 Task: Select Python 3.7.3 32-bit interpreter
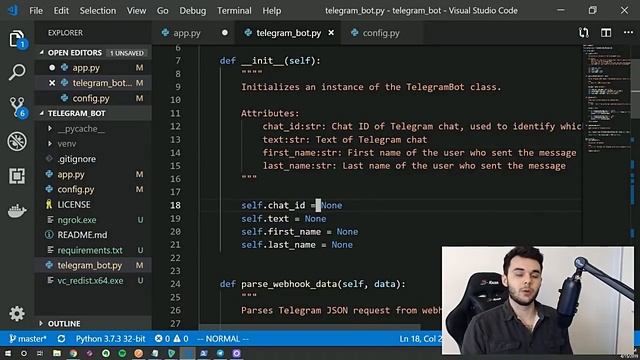110,339
